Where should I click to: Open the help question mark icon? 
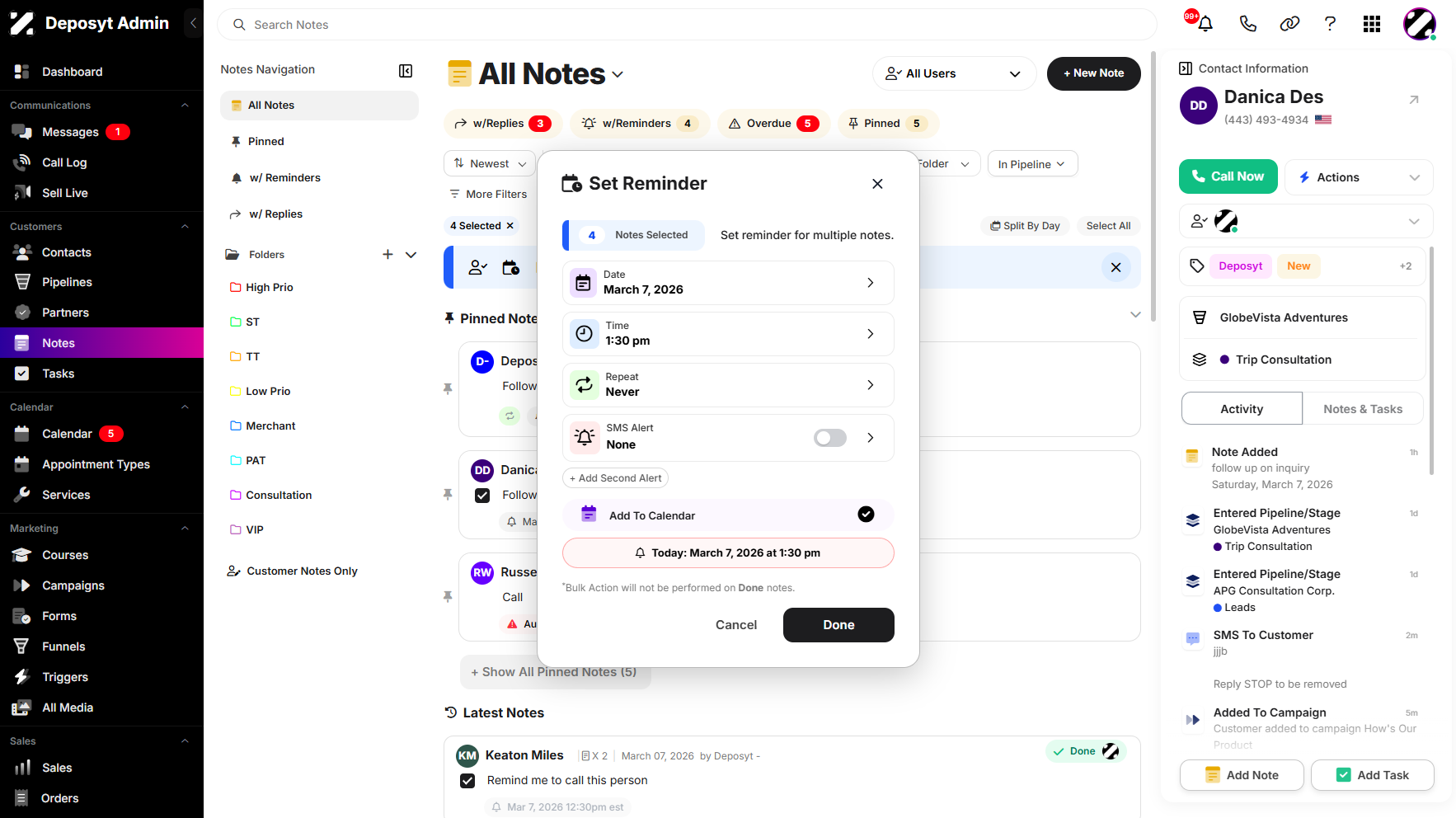pyautogui.click(x=1330, y=24)
